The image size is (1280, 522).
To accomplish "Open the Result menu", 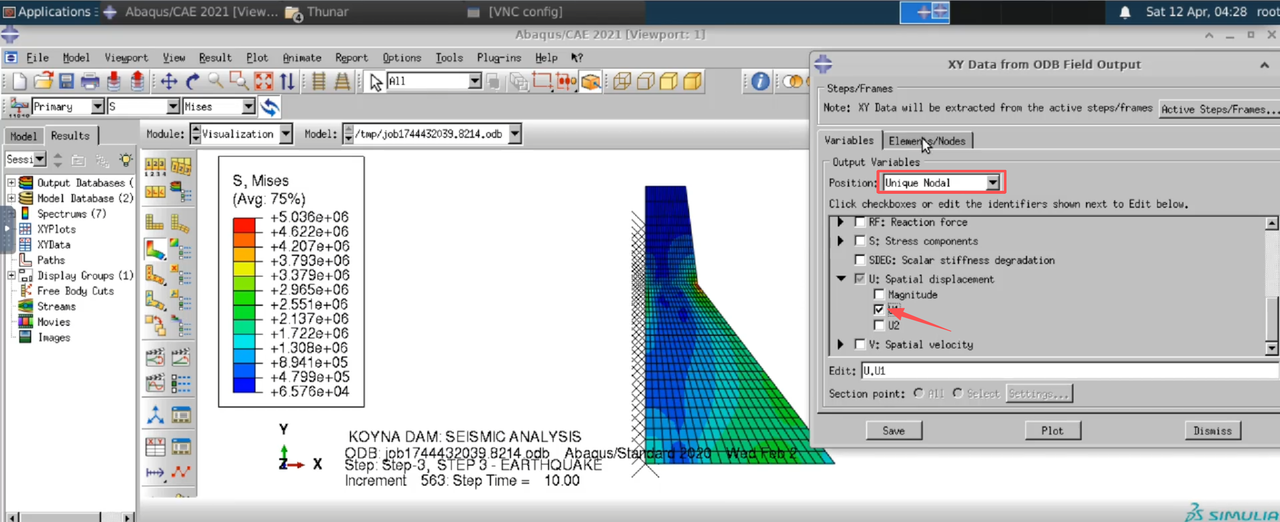I will pos(215,58).
